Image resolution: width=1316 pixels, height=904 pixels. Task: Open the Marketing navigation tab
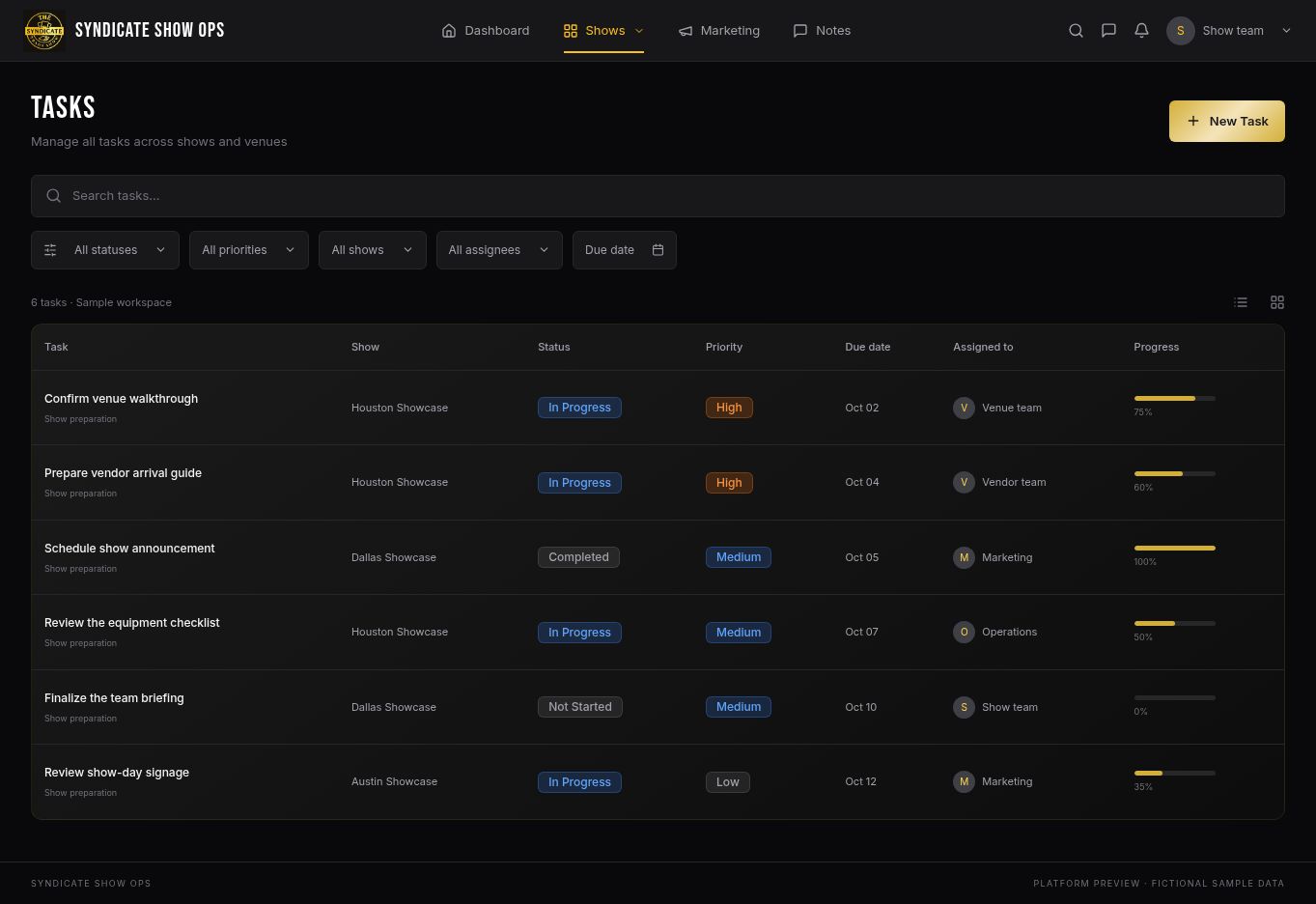click(x=719, y=31)
